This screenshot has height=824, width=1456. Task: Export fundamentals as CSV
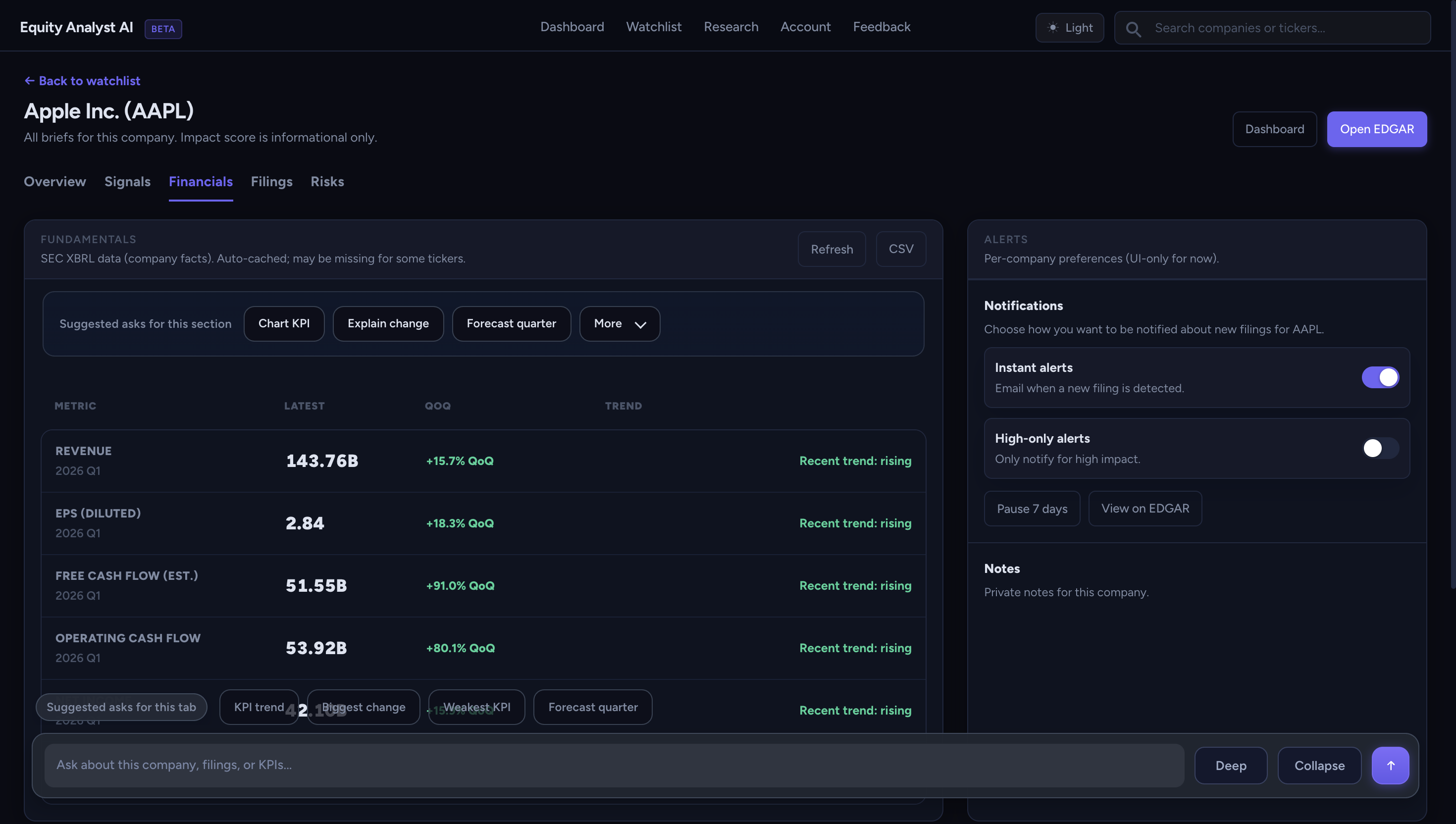[900, 249]
